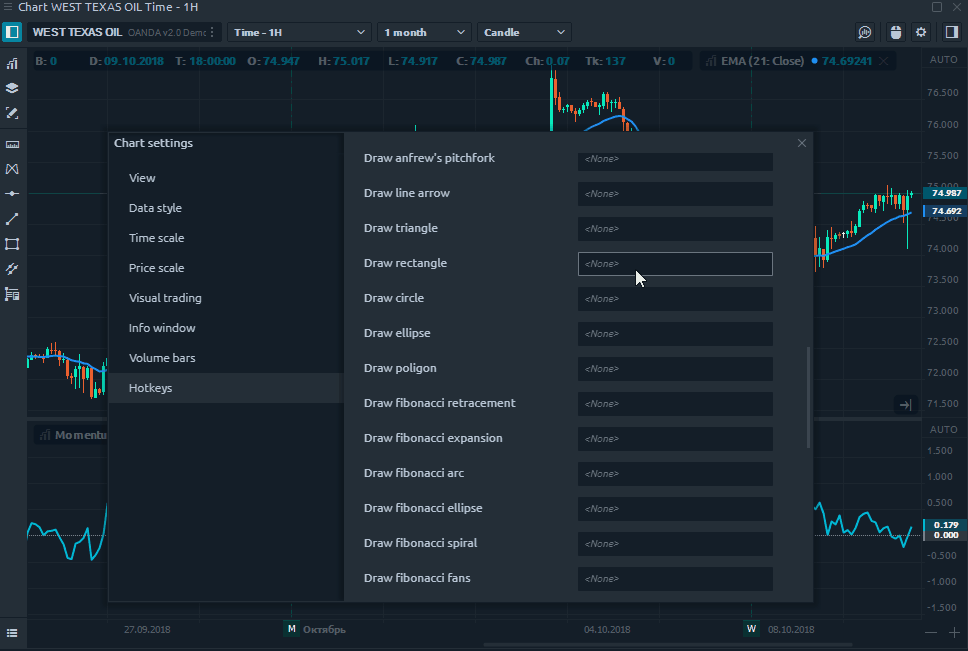Open the Price scale settings section

(x=226, y=268)
